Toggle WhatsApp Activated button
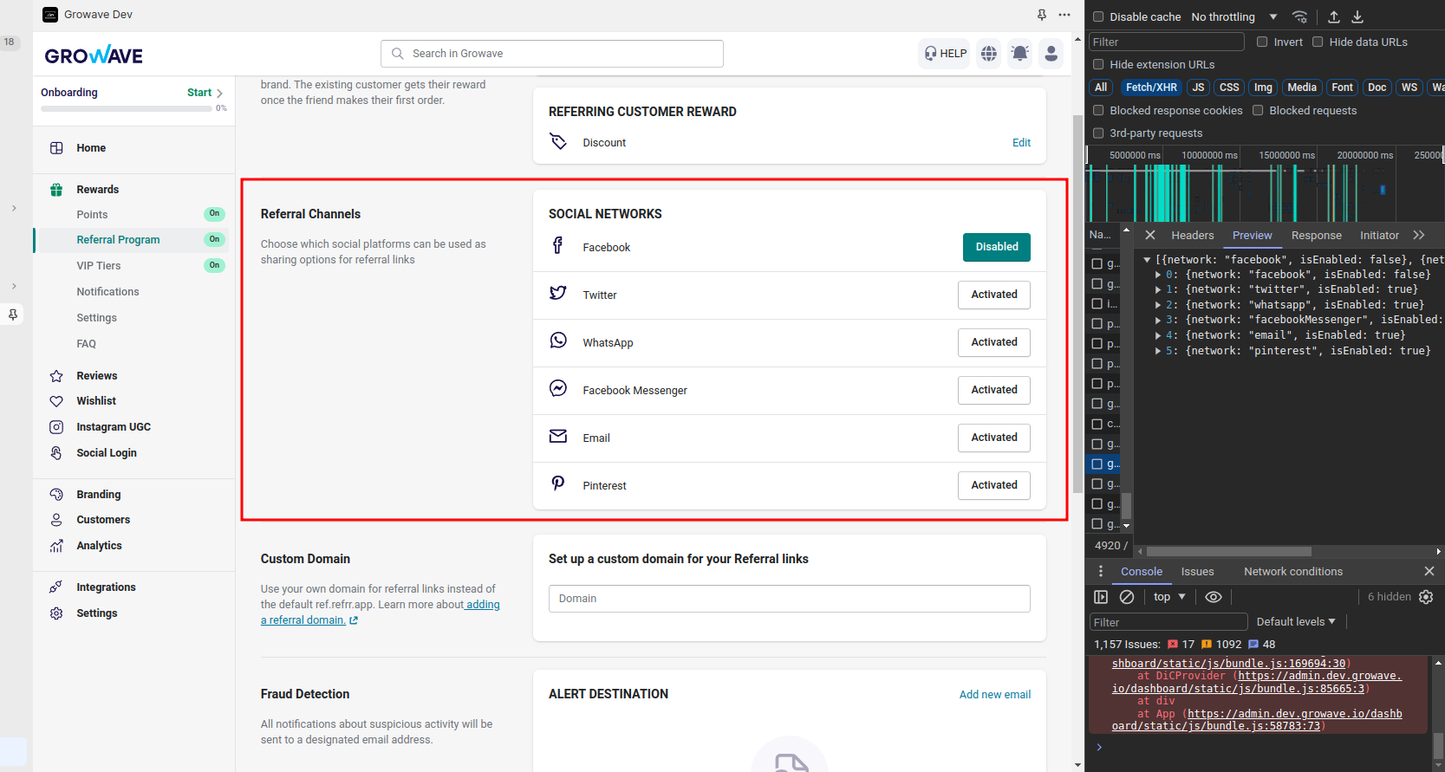Viewport: 1445px width, 772px height. (994, 342)
